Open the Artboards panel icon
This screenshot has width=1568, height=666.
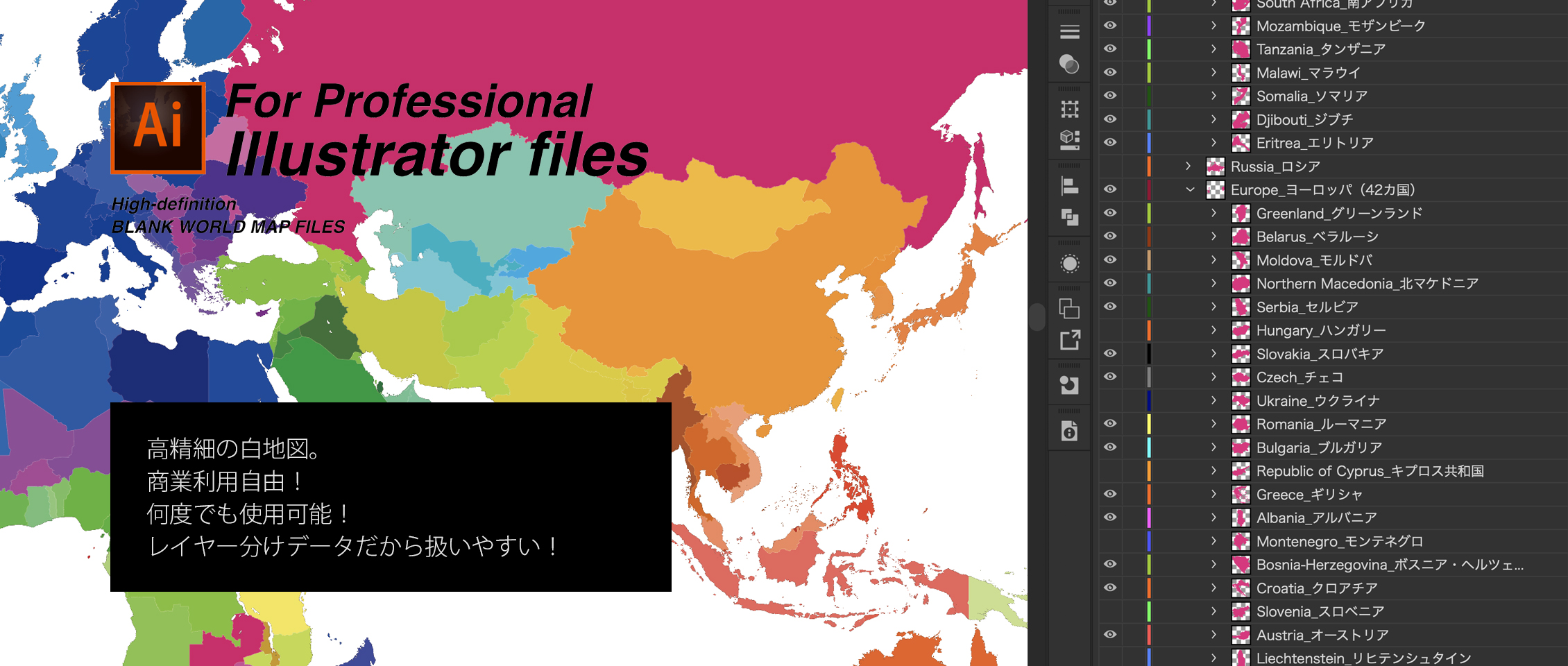tap(1069, 308)
